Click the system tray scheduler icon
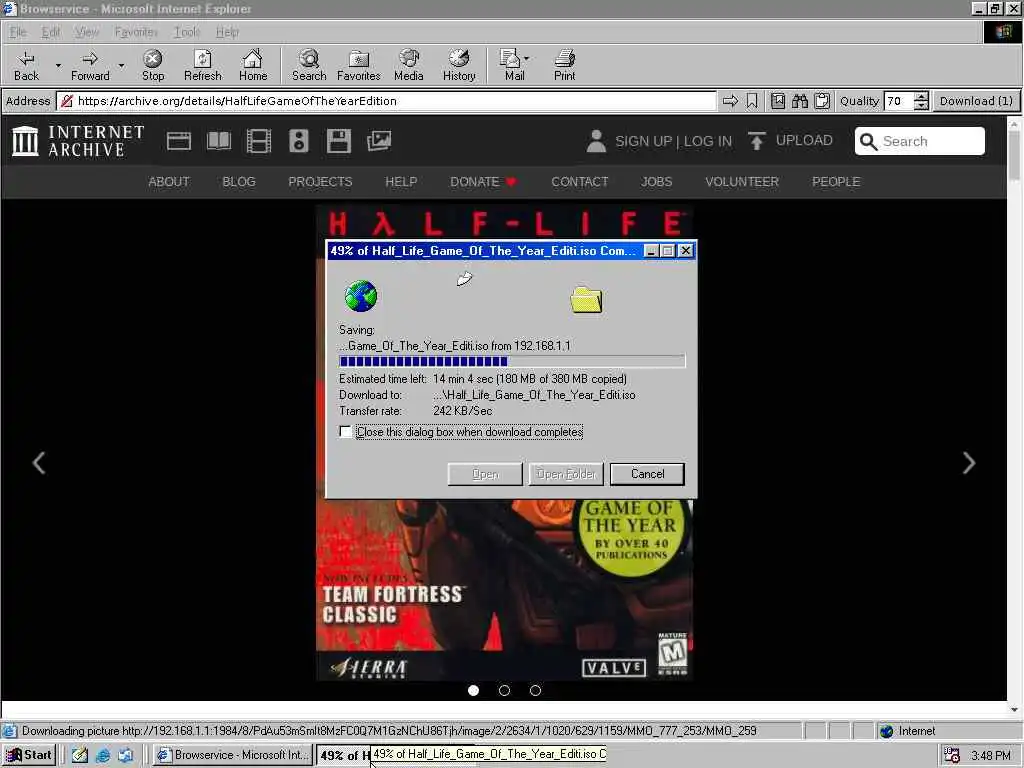The width and height of the screenshot is (1024, 768). pyautogui.click(x=952, y=756)
